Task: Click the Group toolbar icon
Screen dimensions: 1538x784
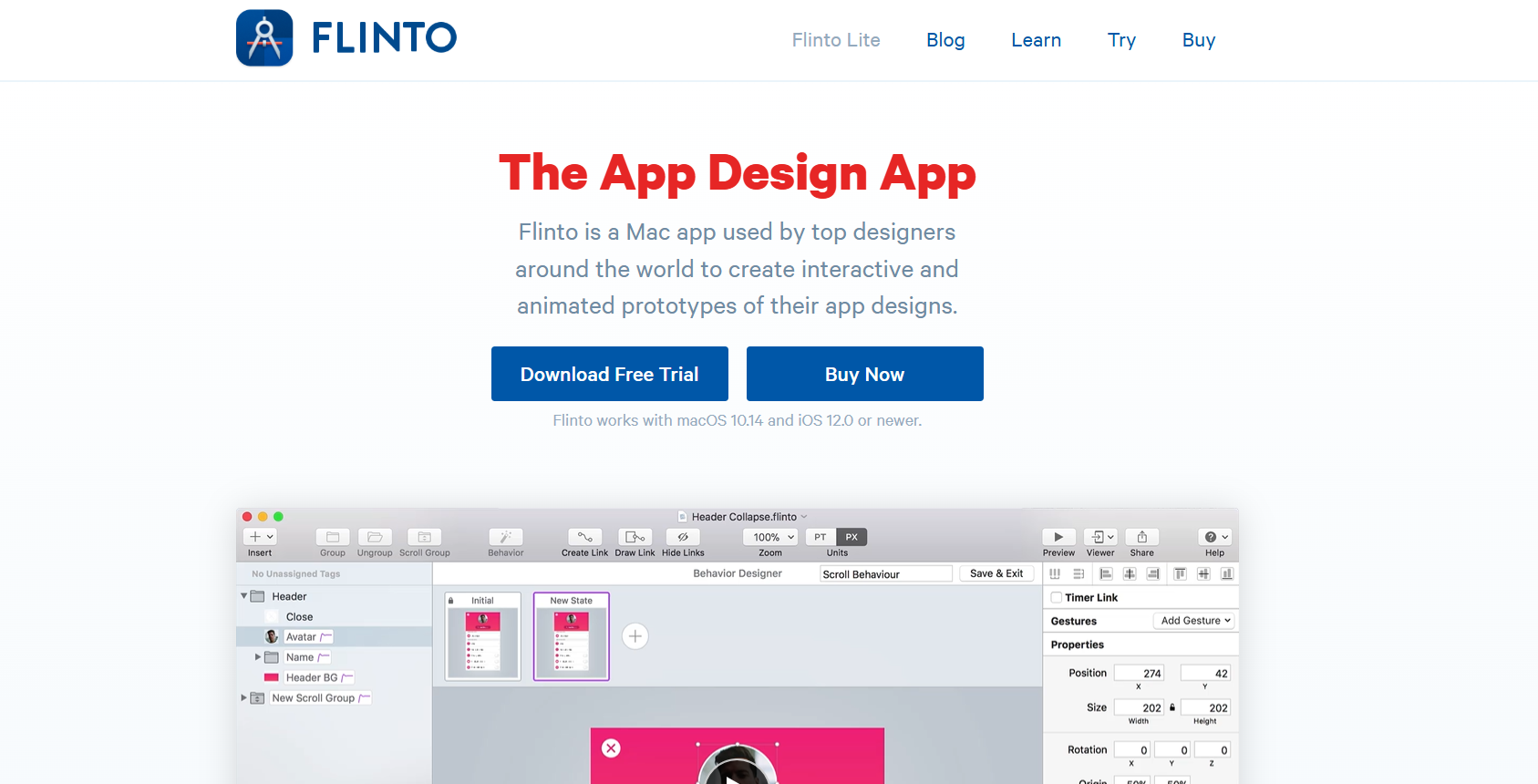Action: coord(333,537)
